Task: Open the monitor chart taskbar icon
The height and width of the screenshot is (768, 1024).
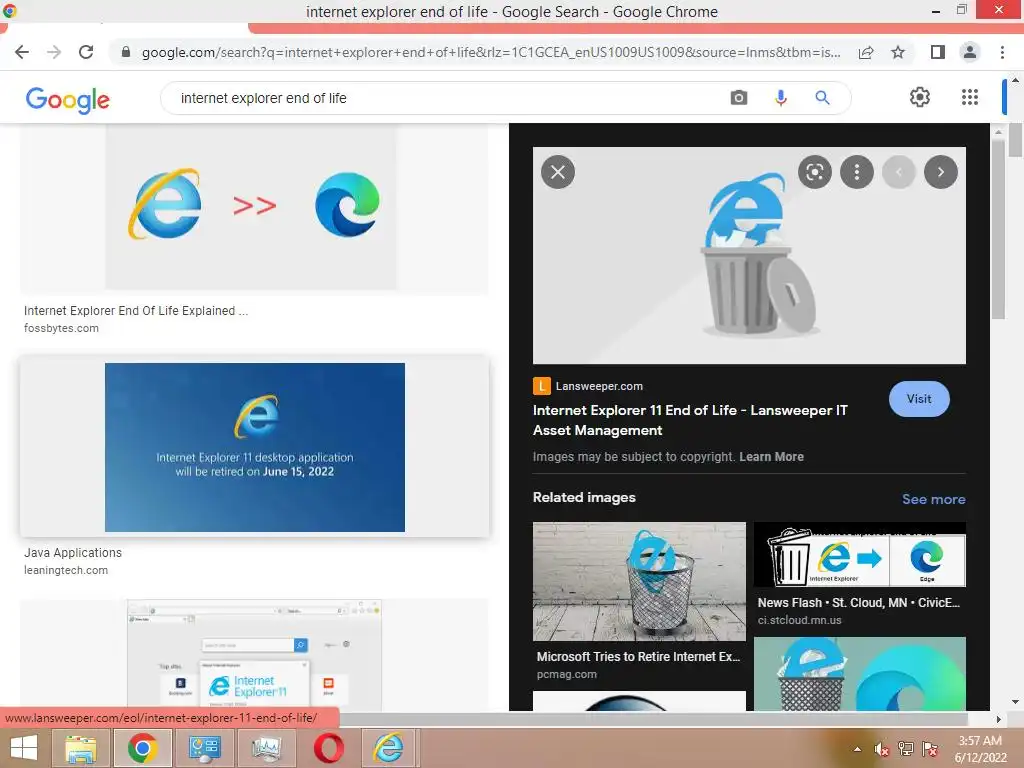Action: point(266,748)
